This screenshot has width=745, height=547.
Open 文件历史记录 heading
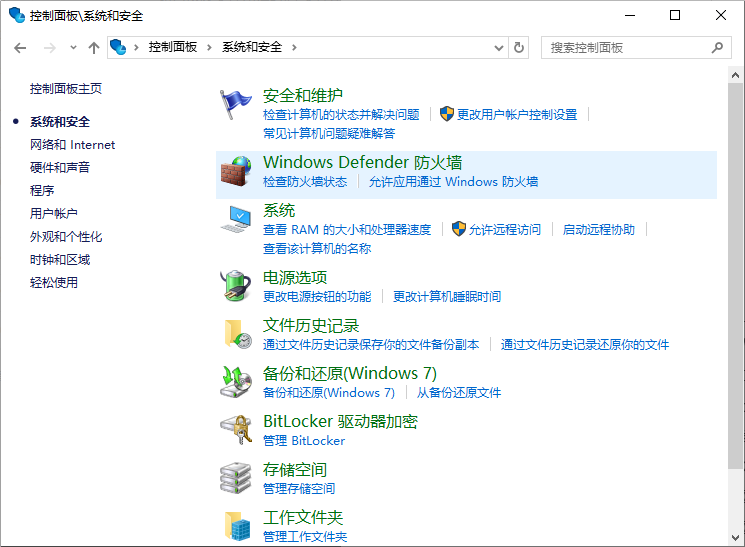pyautogui.click(x=311, y=326)
